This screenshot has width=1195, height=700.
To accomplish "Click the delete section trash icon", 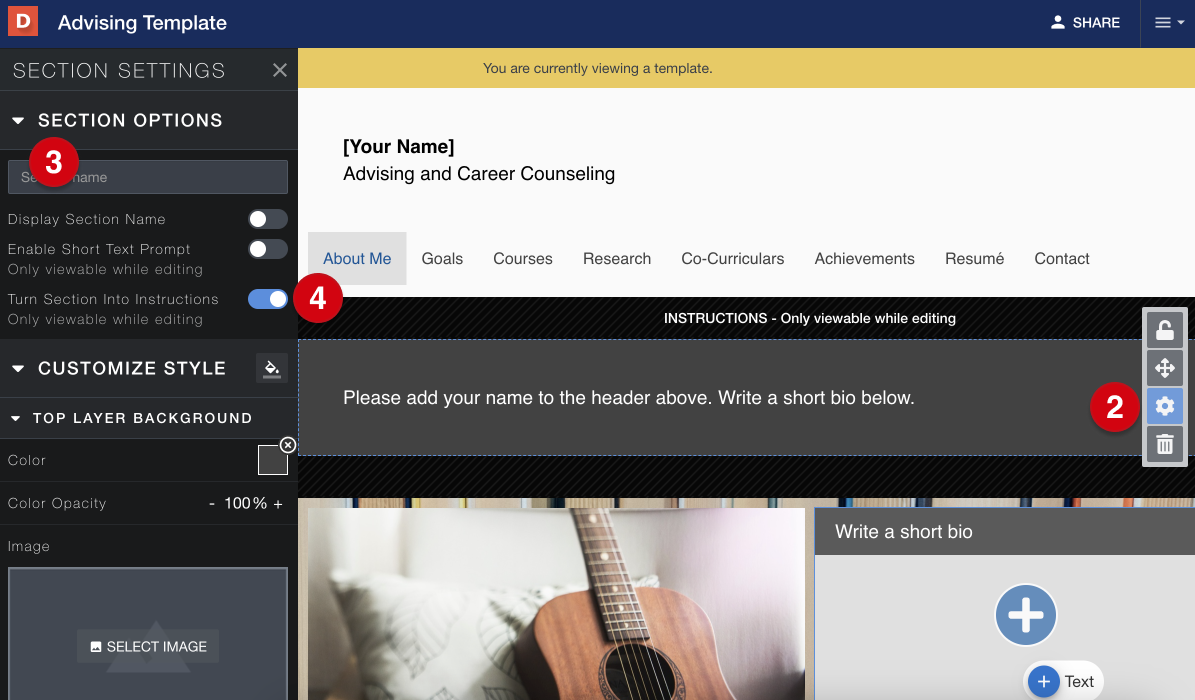I will tap(1165, 444).
